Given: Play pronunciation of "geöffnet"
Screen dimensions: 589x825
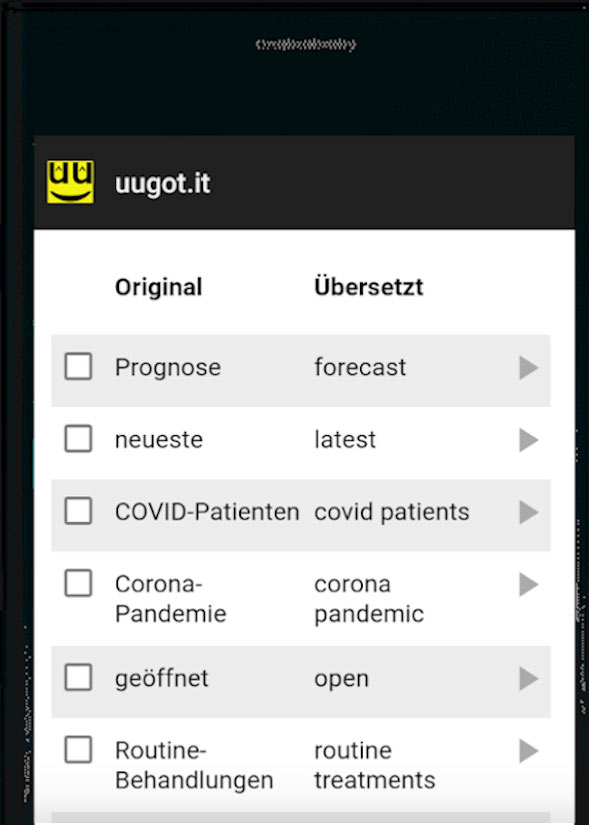Looking at the screenshot, I should (x=529, y=678).
